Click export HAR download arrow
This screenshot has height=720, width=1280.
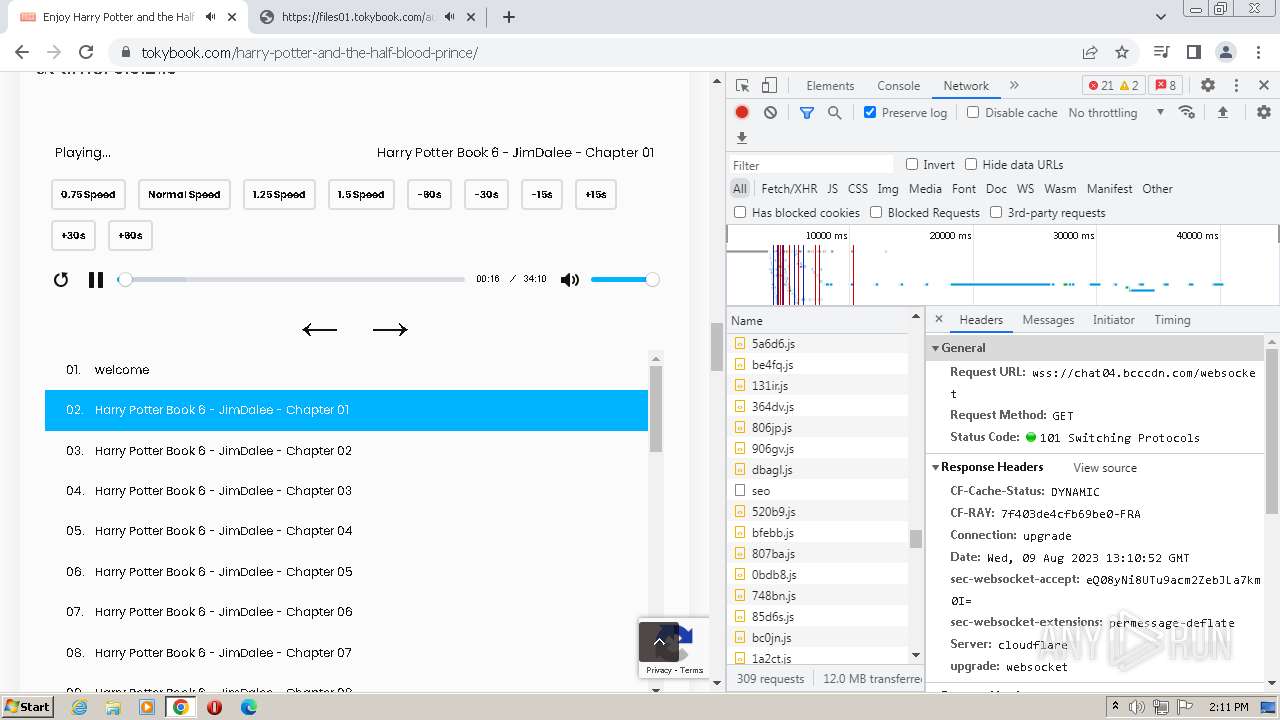point(742,138)
